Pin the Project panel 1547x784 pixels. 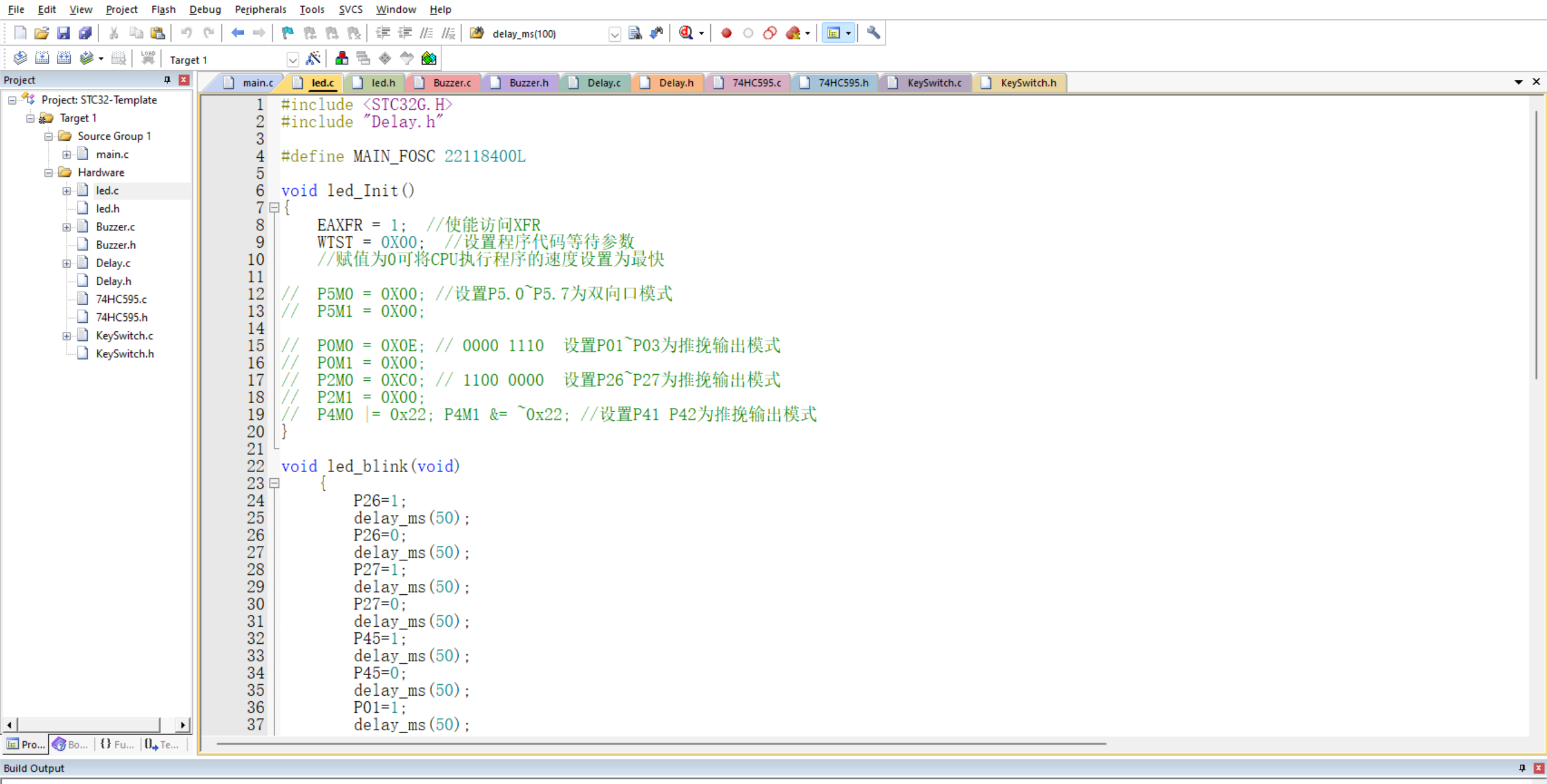point(167,80)
